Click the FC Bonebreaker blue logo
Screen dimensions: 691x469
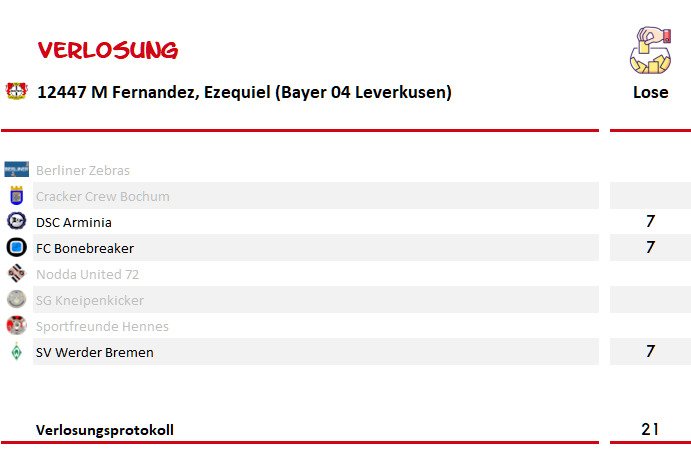click(16, 247)
